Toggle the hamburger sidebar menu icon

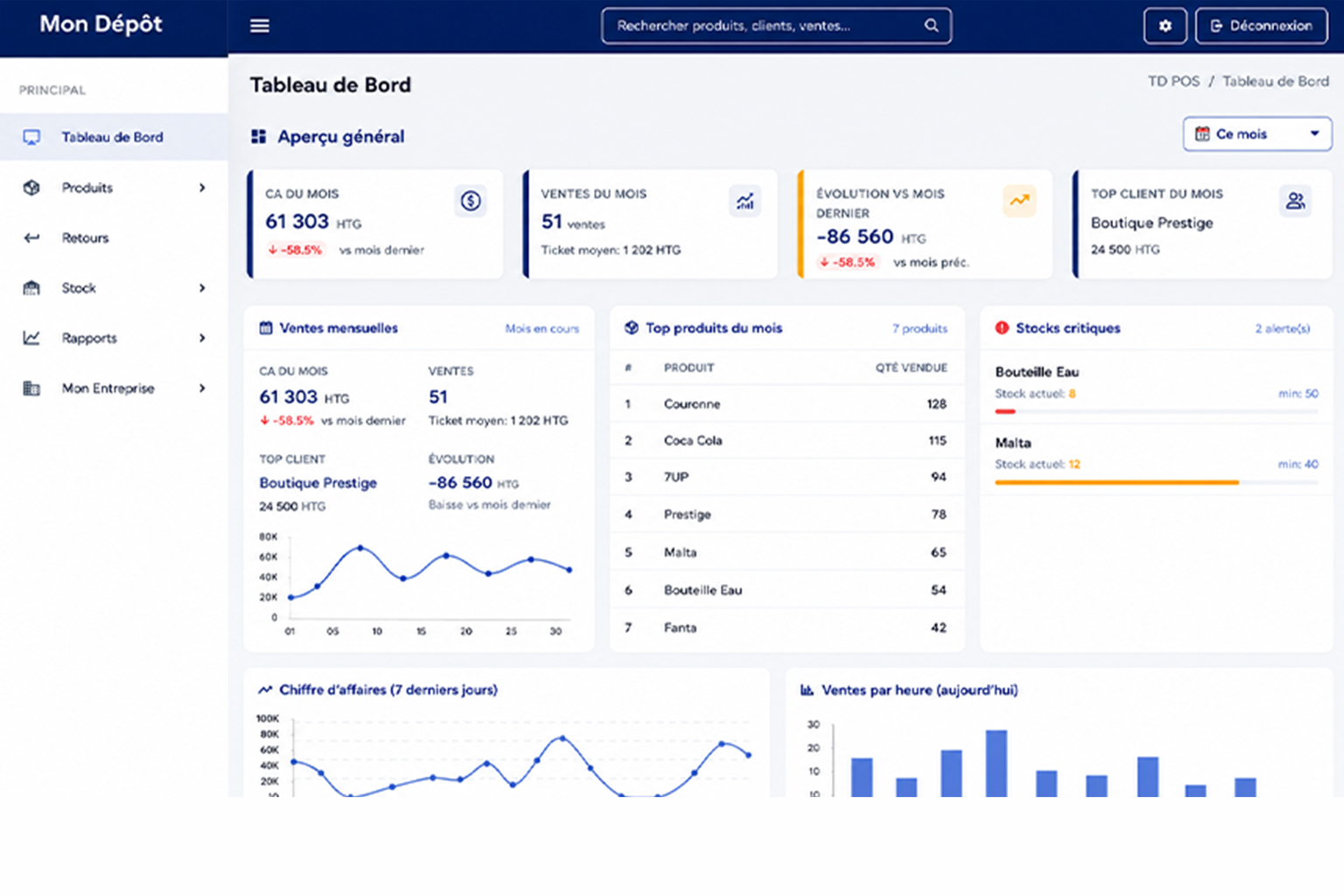pyautogui.click(x=260, y=26)
